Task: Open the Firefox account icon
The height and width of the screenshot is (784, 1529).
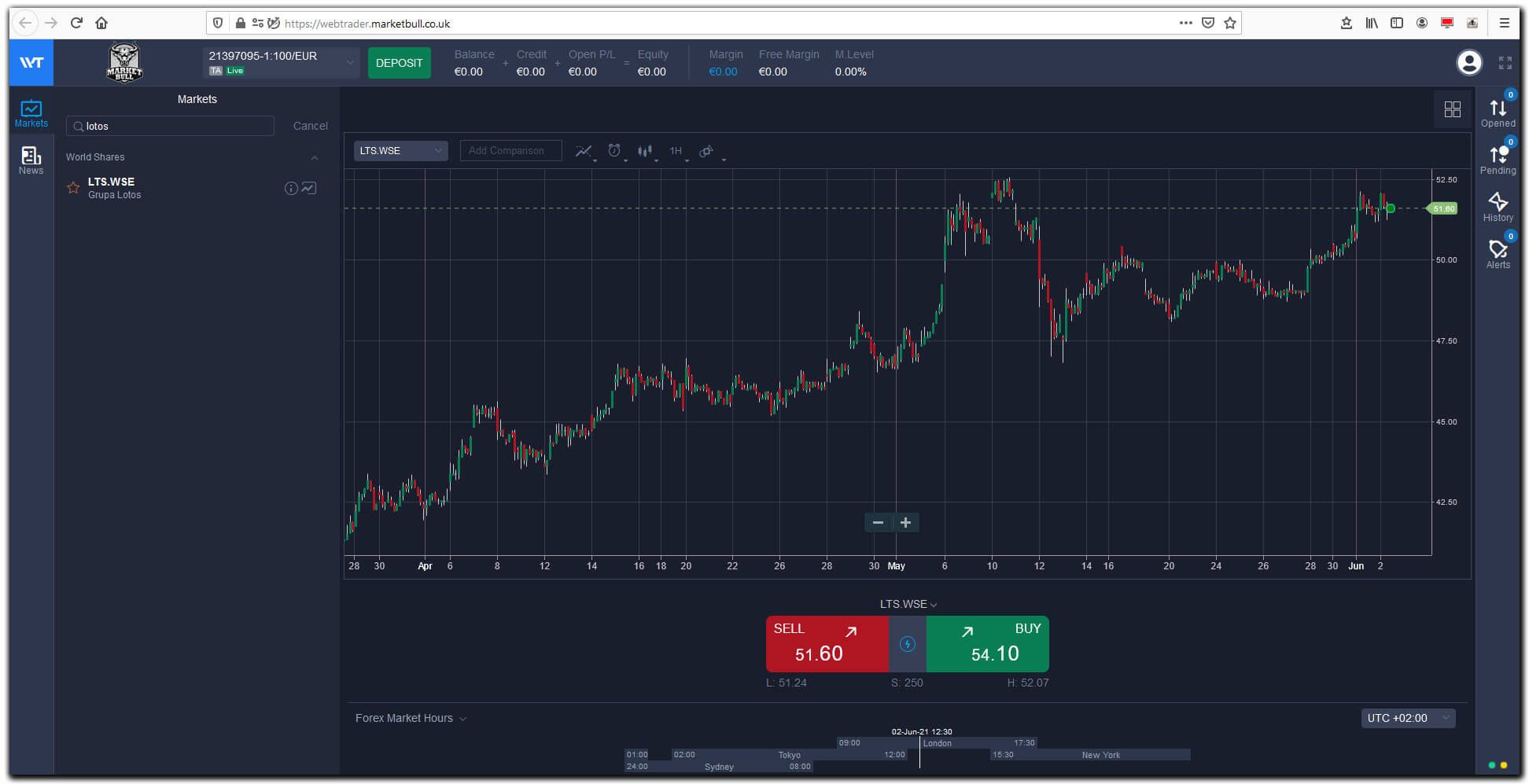Action: point(1422,23)
